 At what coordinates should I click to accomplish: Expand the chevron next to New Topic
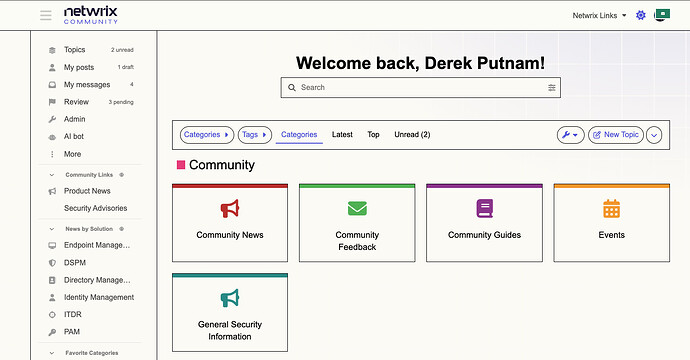(x=654, y=135)
